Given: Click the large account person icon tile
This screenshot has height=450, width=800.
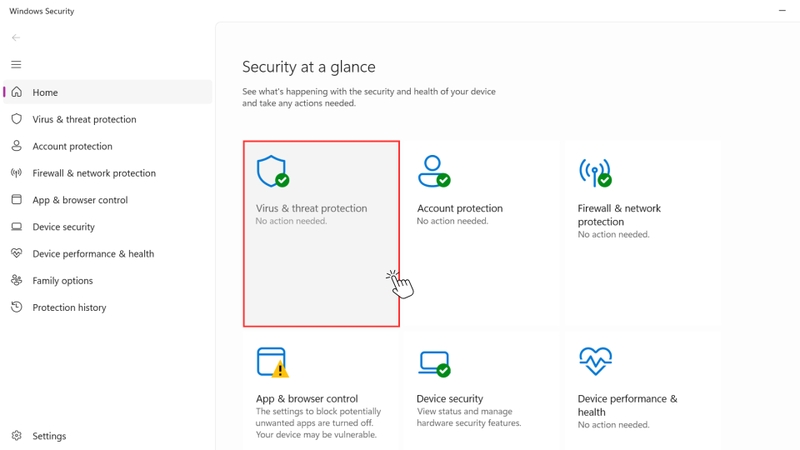Looking at the screenshot, I should pyautogui.click(x=434, y=171).
